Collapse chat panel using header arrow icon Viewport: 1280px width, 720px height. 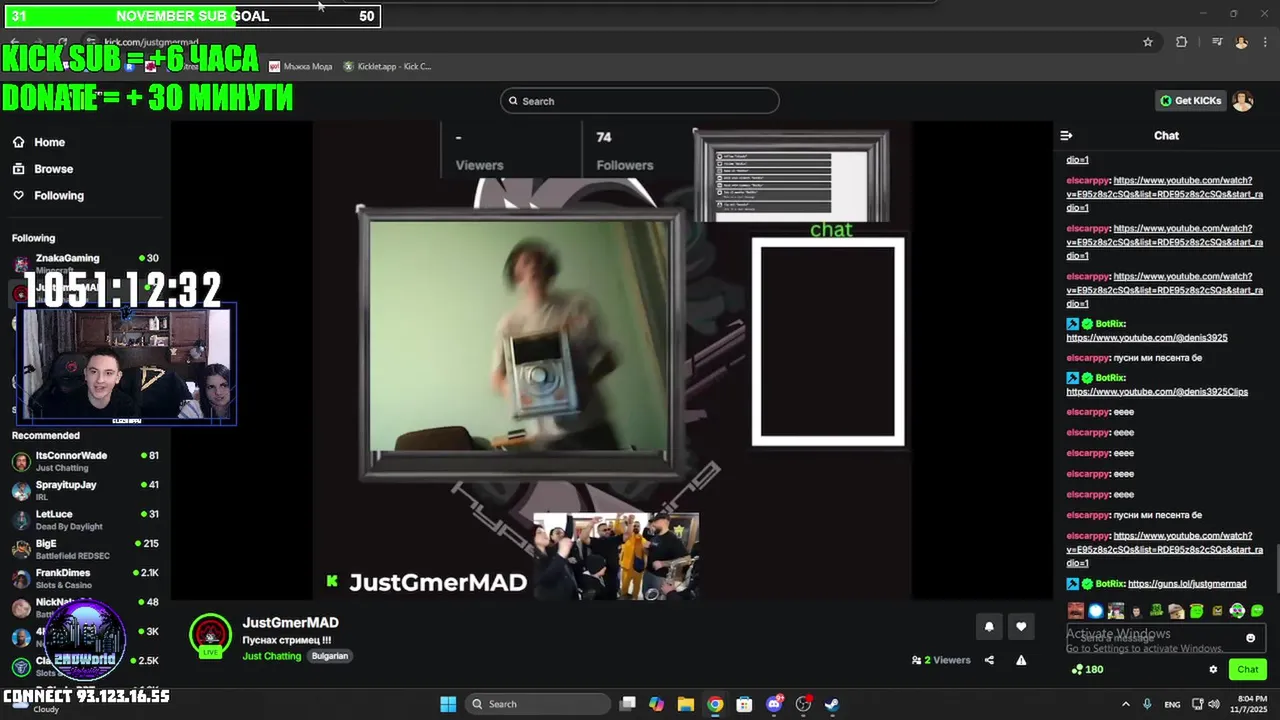[x=1067, y=135]
